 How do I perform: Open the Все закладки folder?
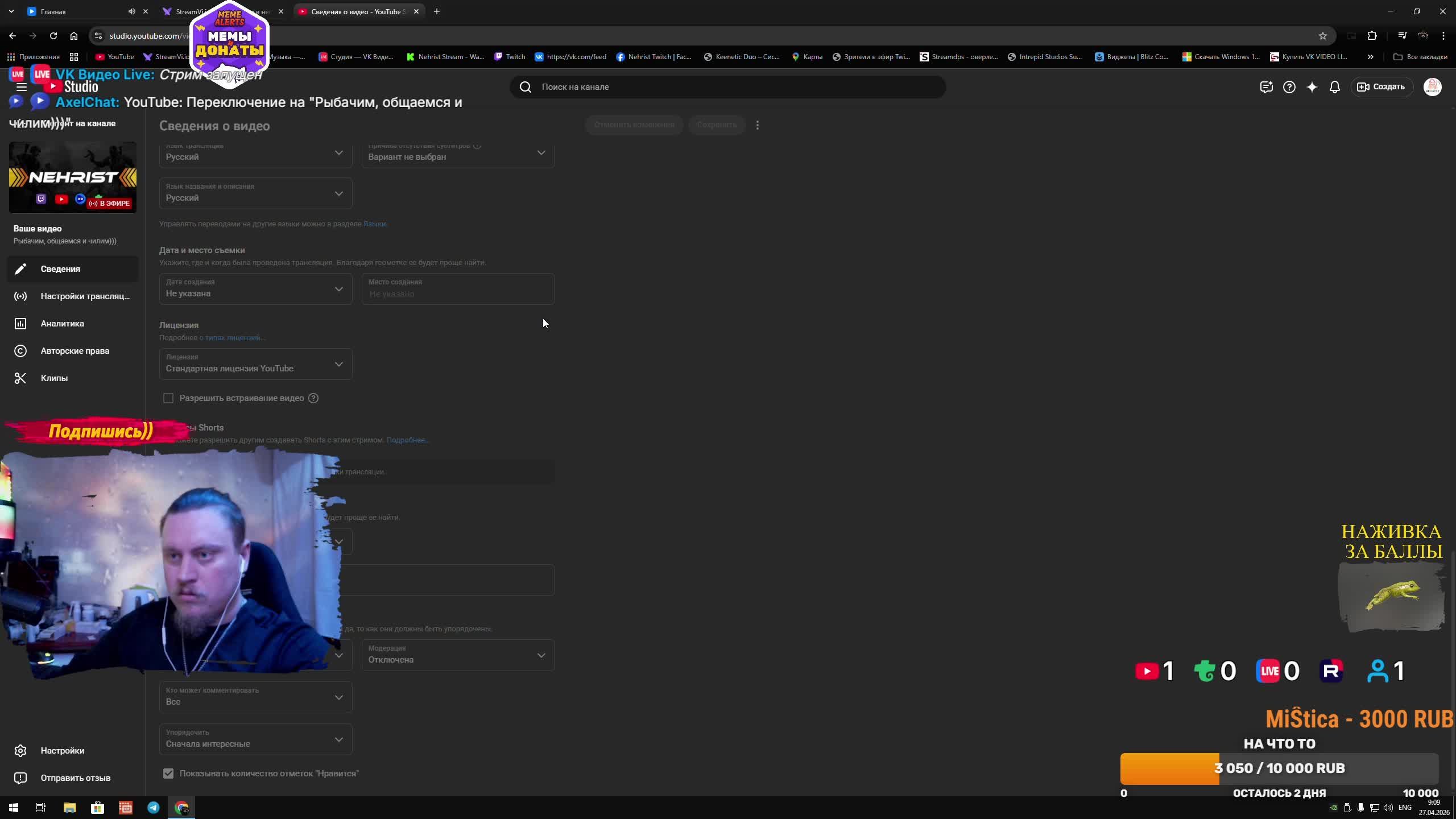point(1421,57)
